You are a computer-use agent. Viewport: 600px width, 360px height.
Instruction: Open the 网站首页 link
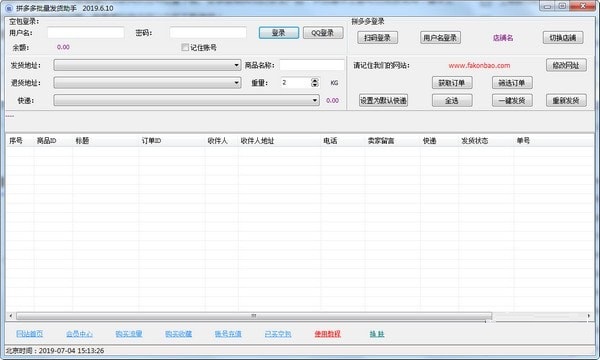pyautogui.click(x=29, y=334)
